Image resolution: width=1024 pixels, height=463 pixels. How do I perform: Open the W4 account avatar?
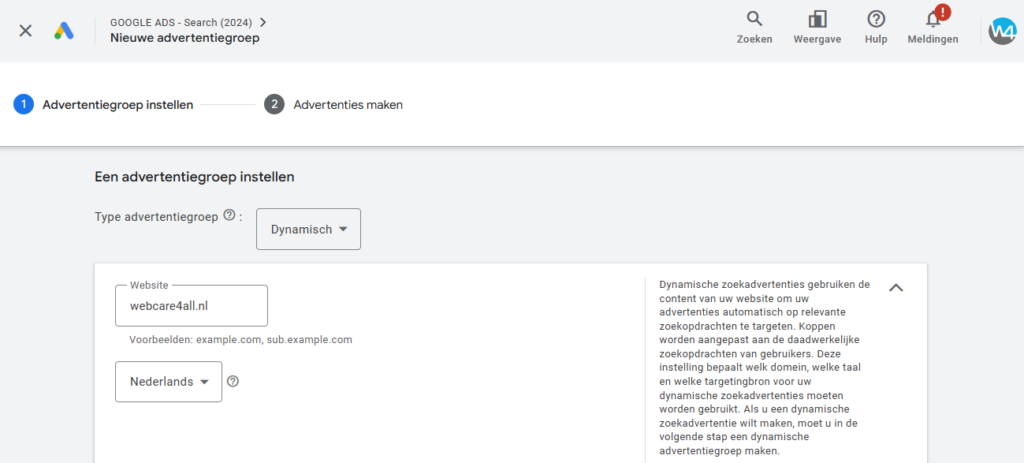[1002, 30]
